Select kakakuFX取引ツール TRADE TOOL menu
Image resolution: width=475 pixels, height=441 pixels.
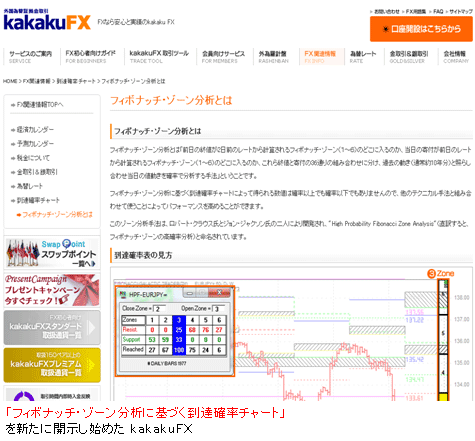click(159, 57)
